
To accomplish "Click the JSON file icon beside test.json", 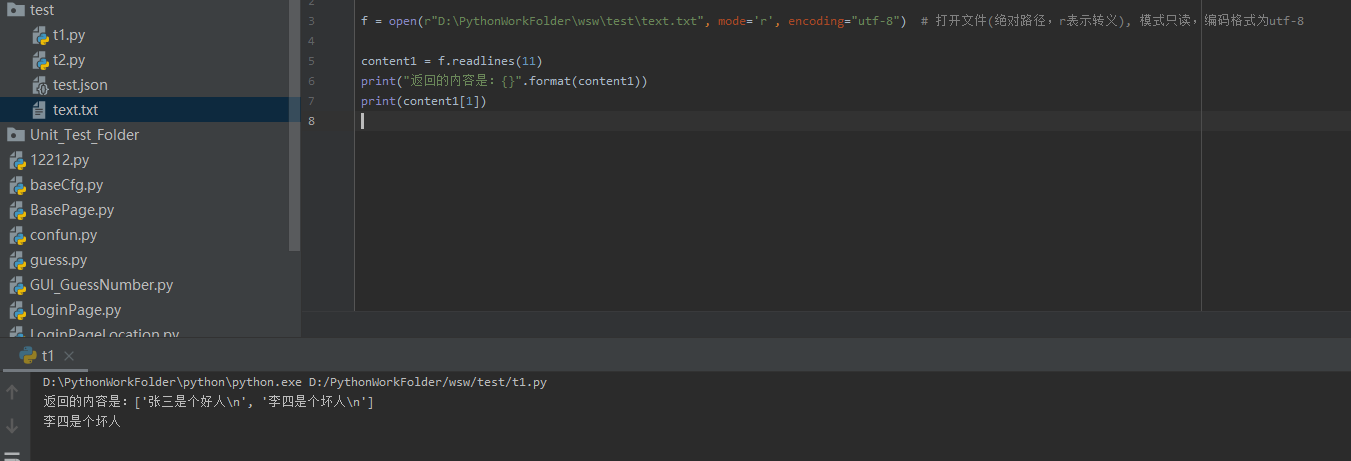I will pyautogui.click(x=40, y=85).
